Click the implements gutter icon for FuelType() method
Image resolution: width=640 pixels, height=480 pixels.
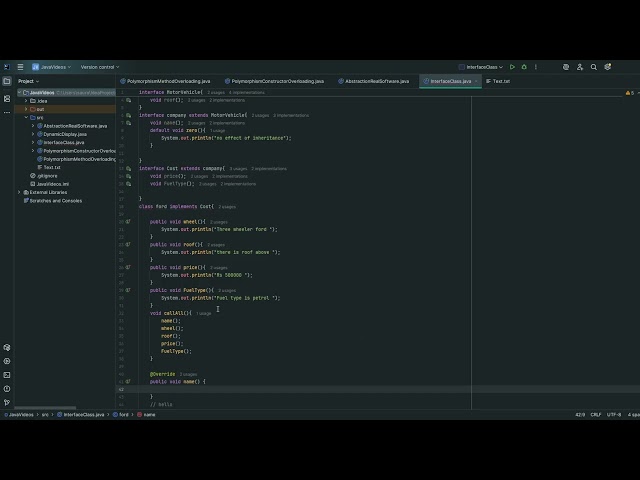[128, 290]
